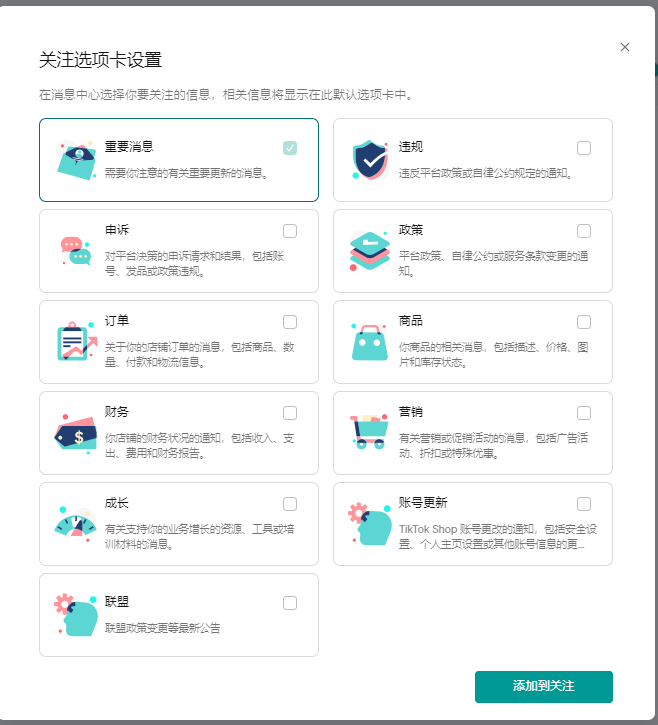Click the stacked layers icon for 政策
Screen dimensions: 658x725
[x=370, y=251]
